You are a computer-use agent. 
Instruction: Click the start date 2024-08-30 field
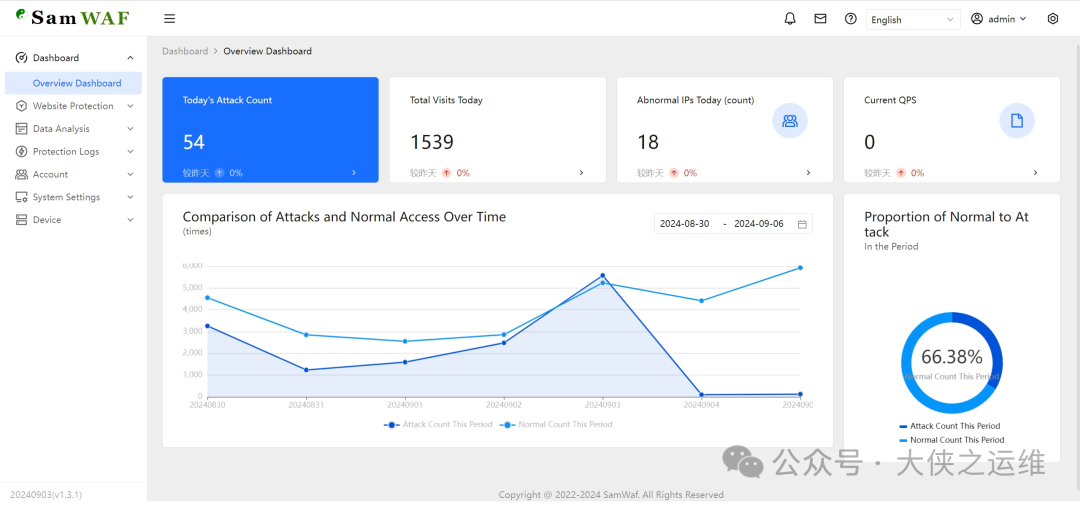click(685, 224)
